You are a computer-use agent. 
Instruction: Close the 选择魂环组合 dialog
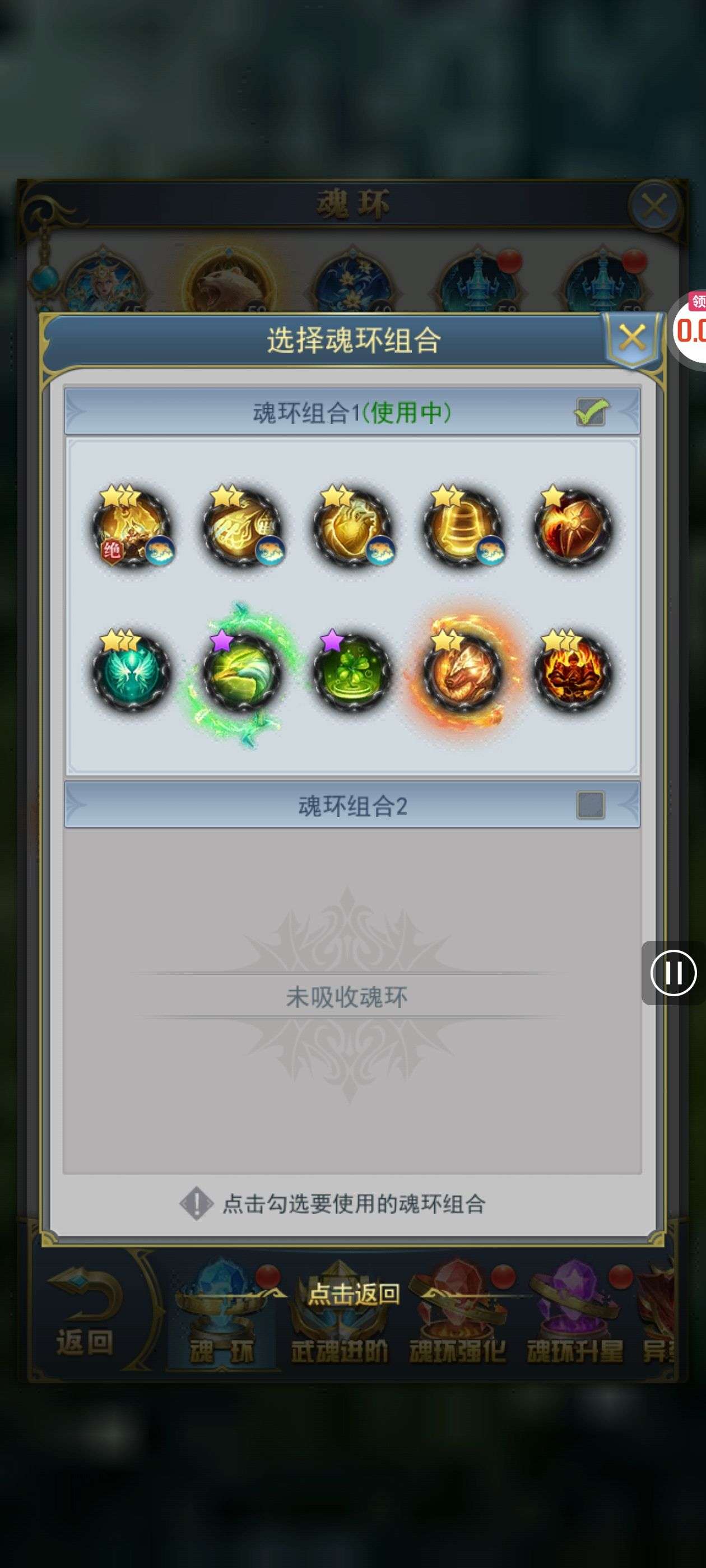632,337
